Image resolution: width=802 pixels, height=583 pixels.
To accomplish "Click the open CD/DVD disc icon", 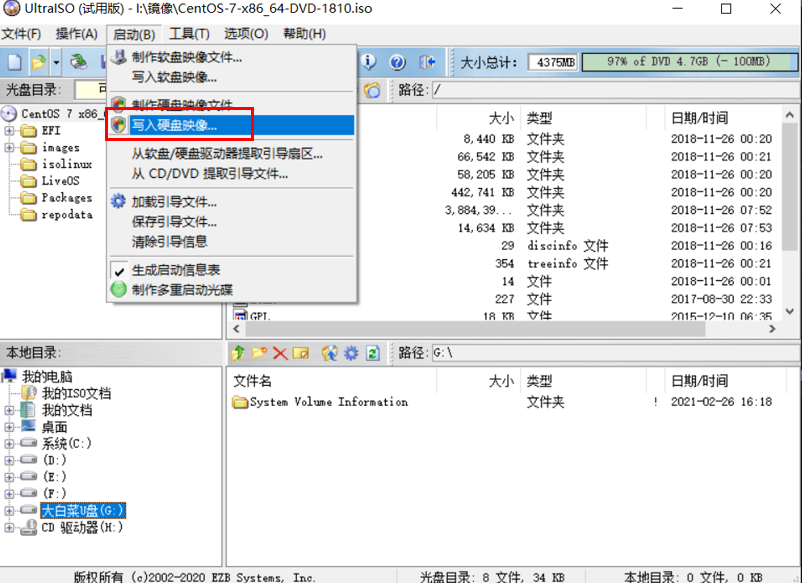I will coord(78,62).
